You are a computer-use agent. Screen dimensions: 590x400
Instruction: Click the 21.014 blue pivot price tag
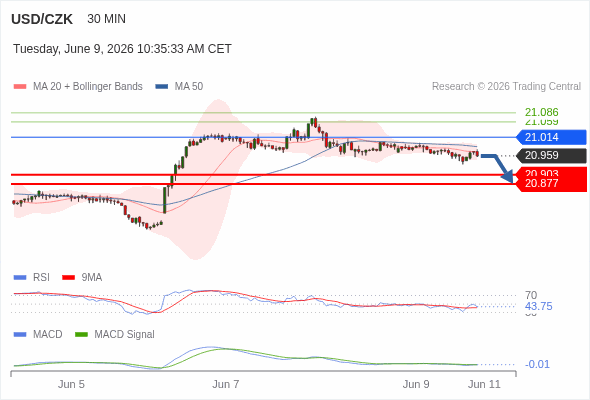point(551,137)
